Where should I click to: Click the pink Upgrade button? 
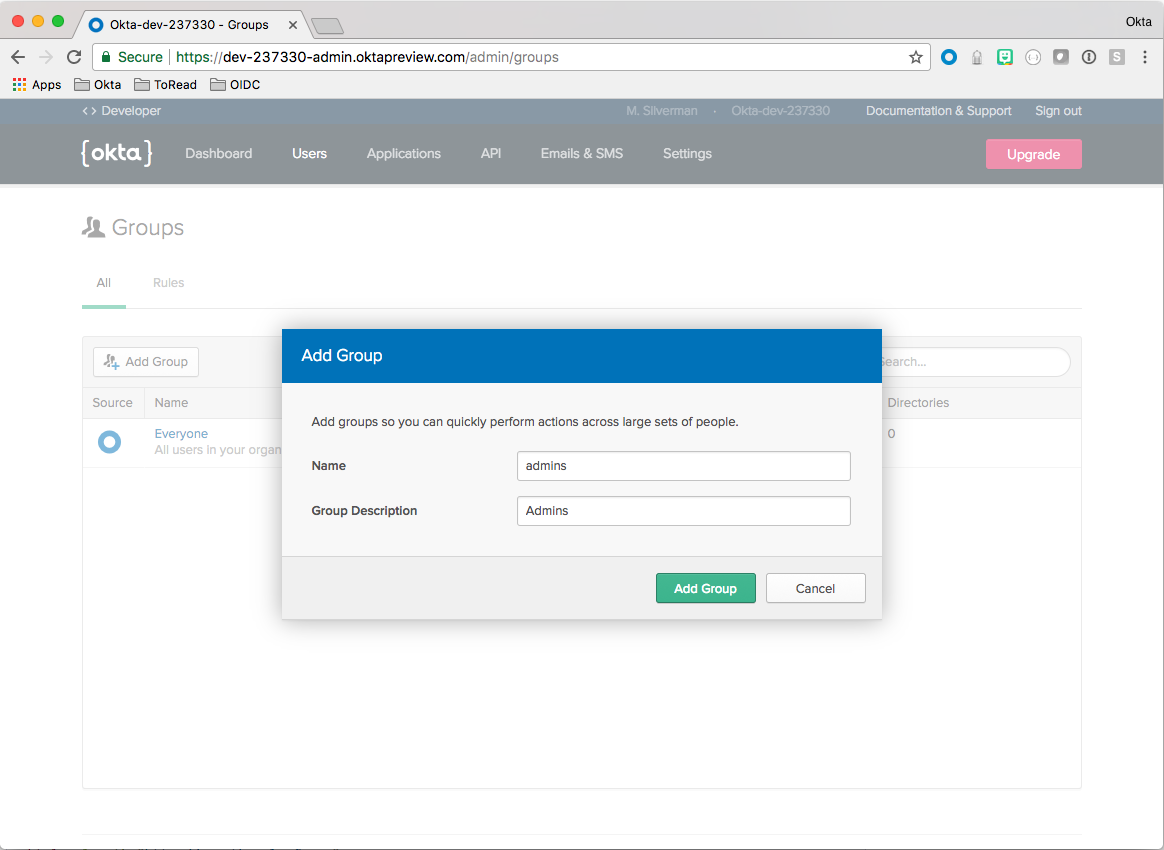1033,154
